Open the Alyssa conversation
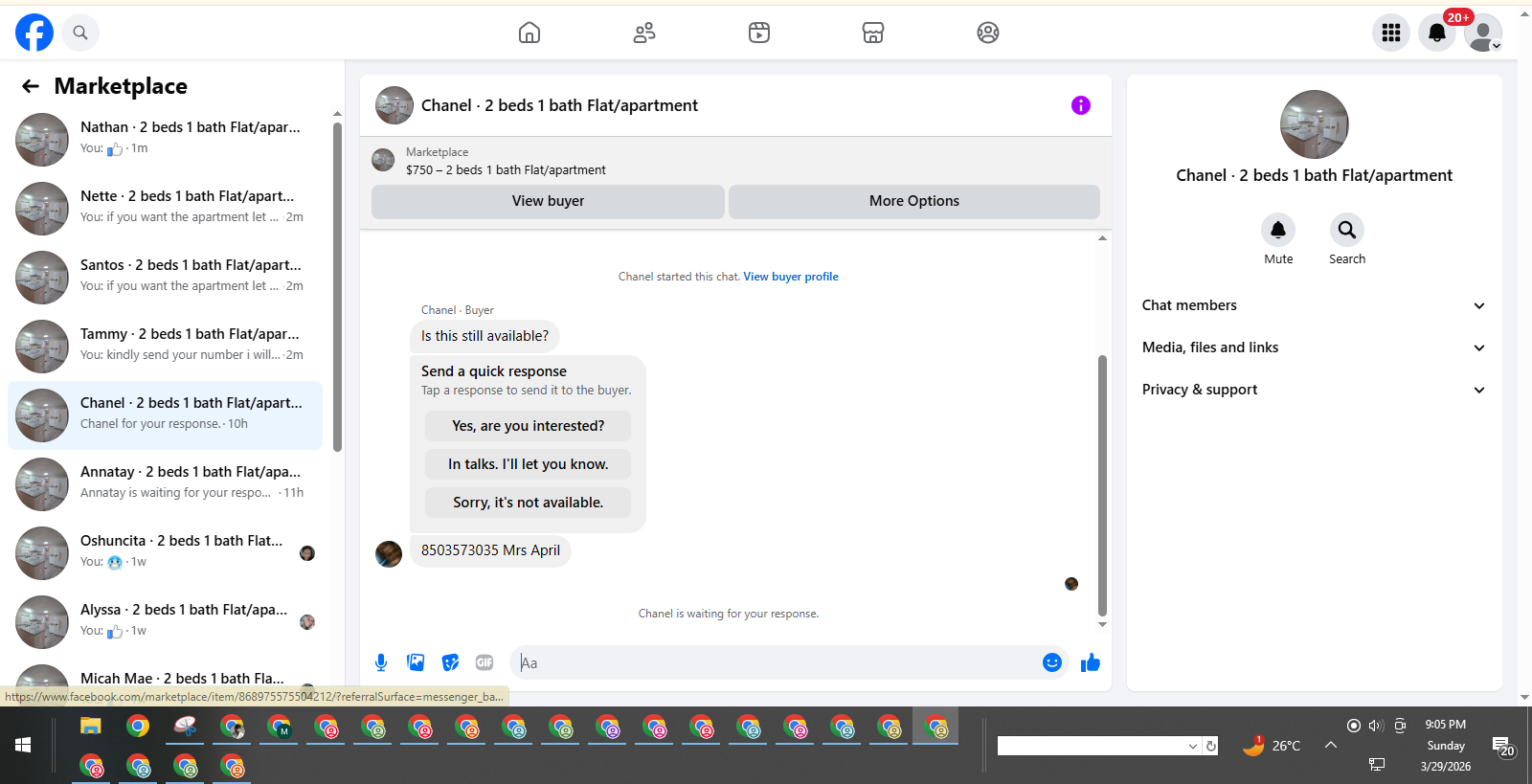This screenshot has width=1532, height=784. coord(165,622)
